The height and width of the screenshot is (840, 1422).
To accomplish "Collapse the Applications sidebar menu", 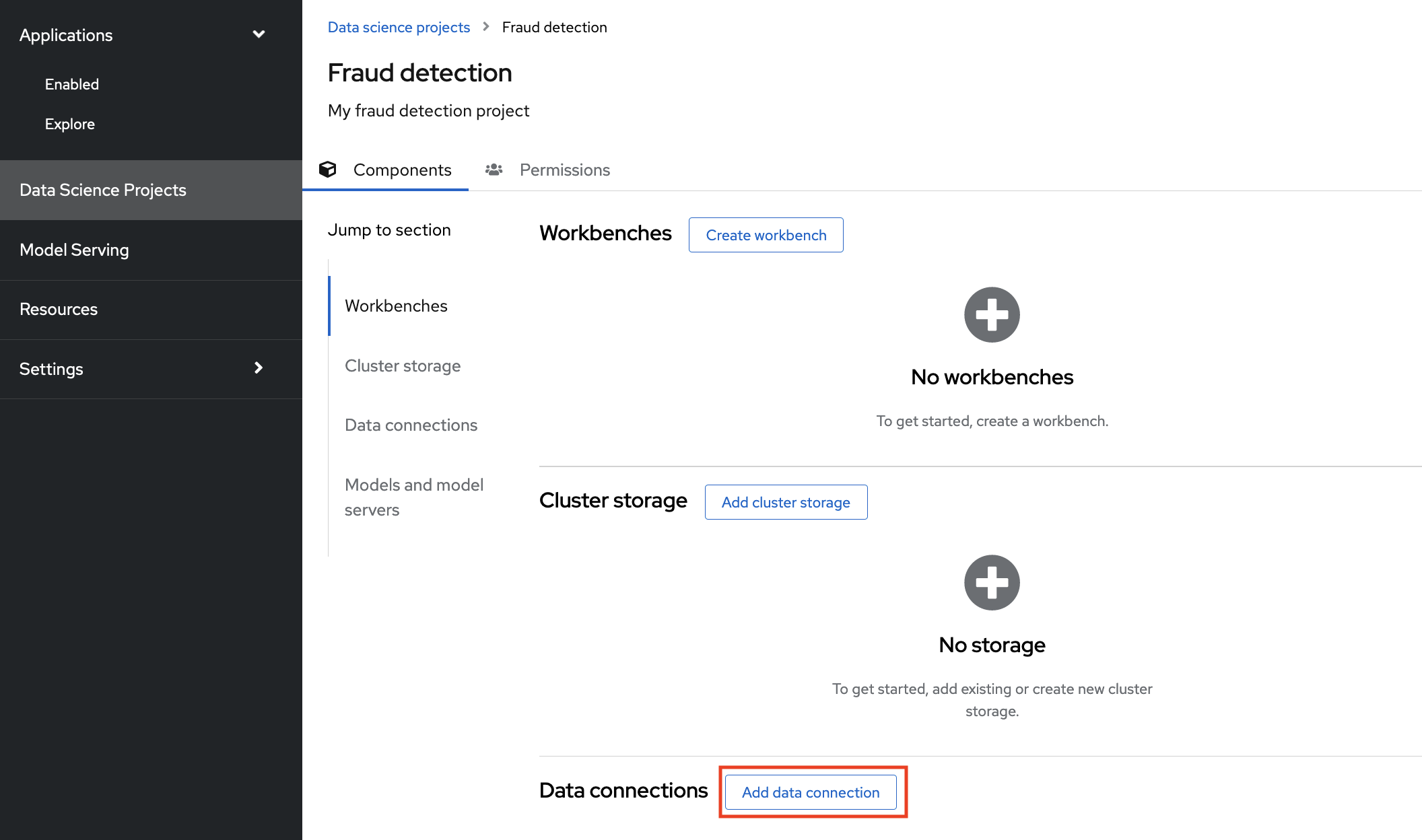I will click(x=259, y=34).
